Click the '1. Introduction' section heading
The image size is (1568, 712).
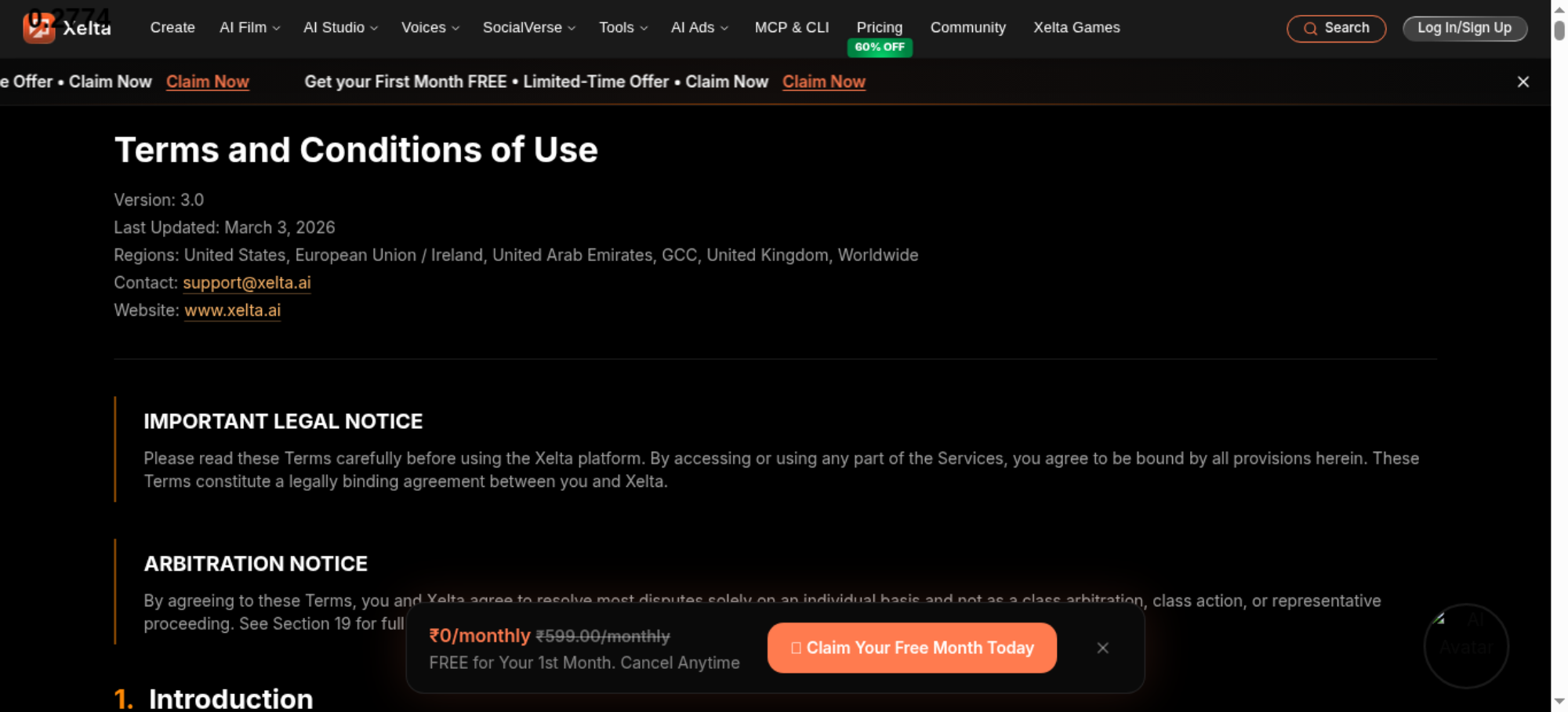(213, 699)
